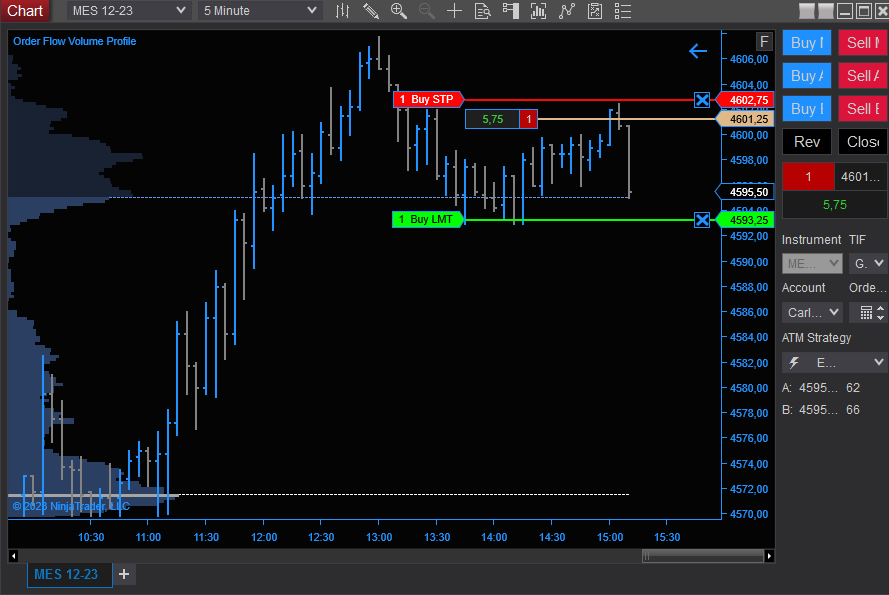The image size is (889, 595).
Task: Click the Buy Ask button
Action: (807, 75)
